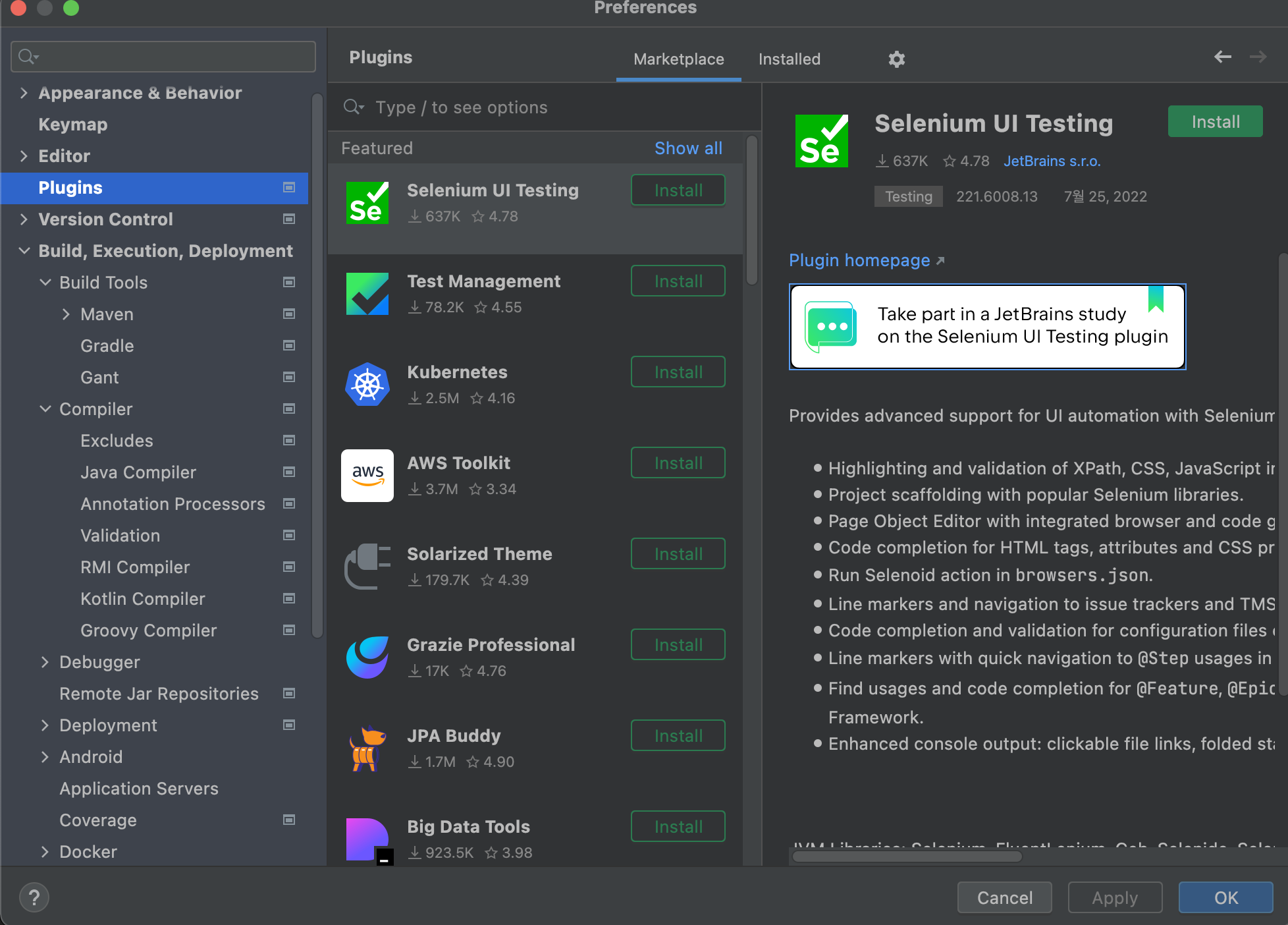This screenshot has width=1288, height=925.
Task: Open Gant settings
Action: coord(99,378)
